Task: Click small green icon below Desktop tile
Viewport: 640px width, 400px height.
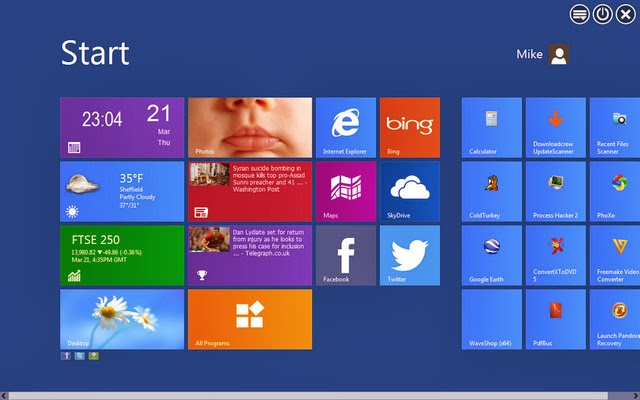Action: [x=93, y=356]
